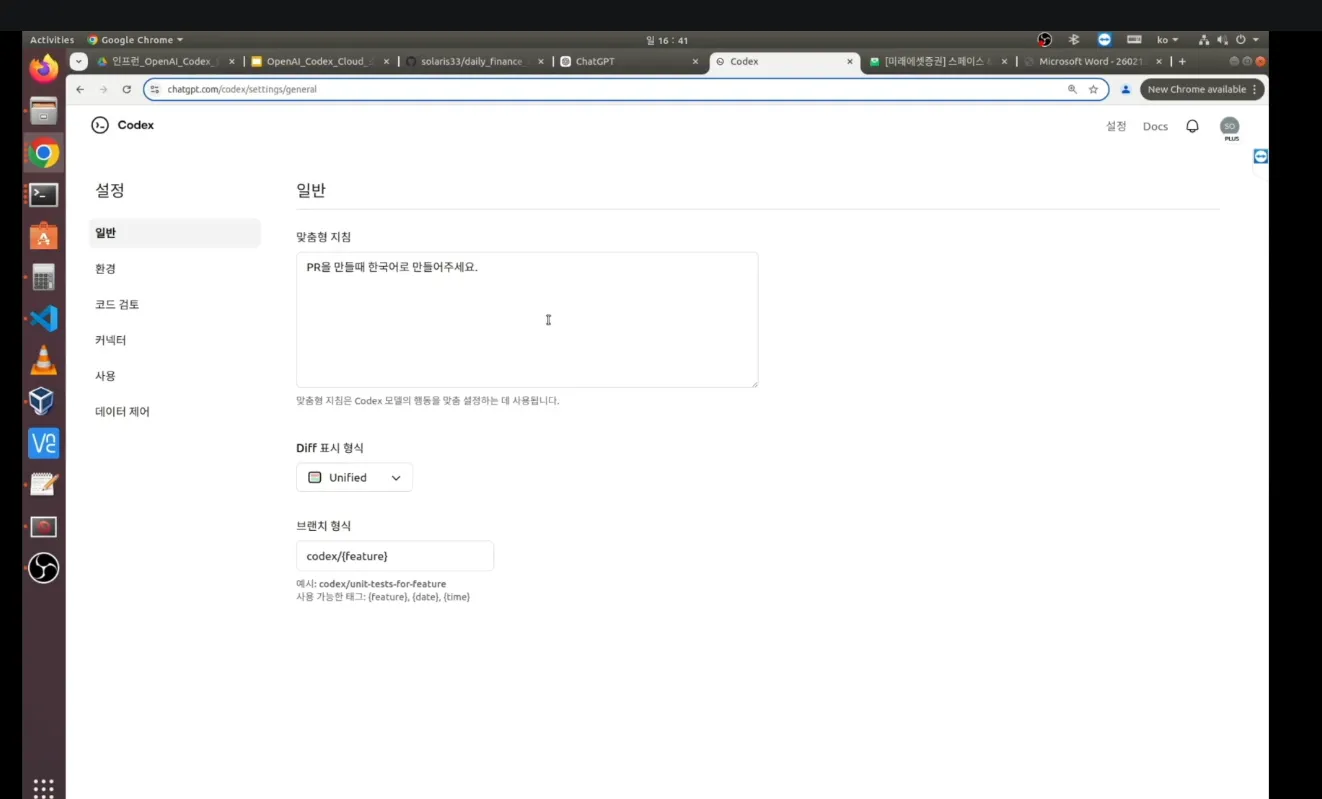Switch to the 인프런_OpenAI_Codex browser tab

pyautogui.click(x=167, y=61)
